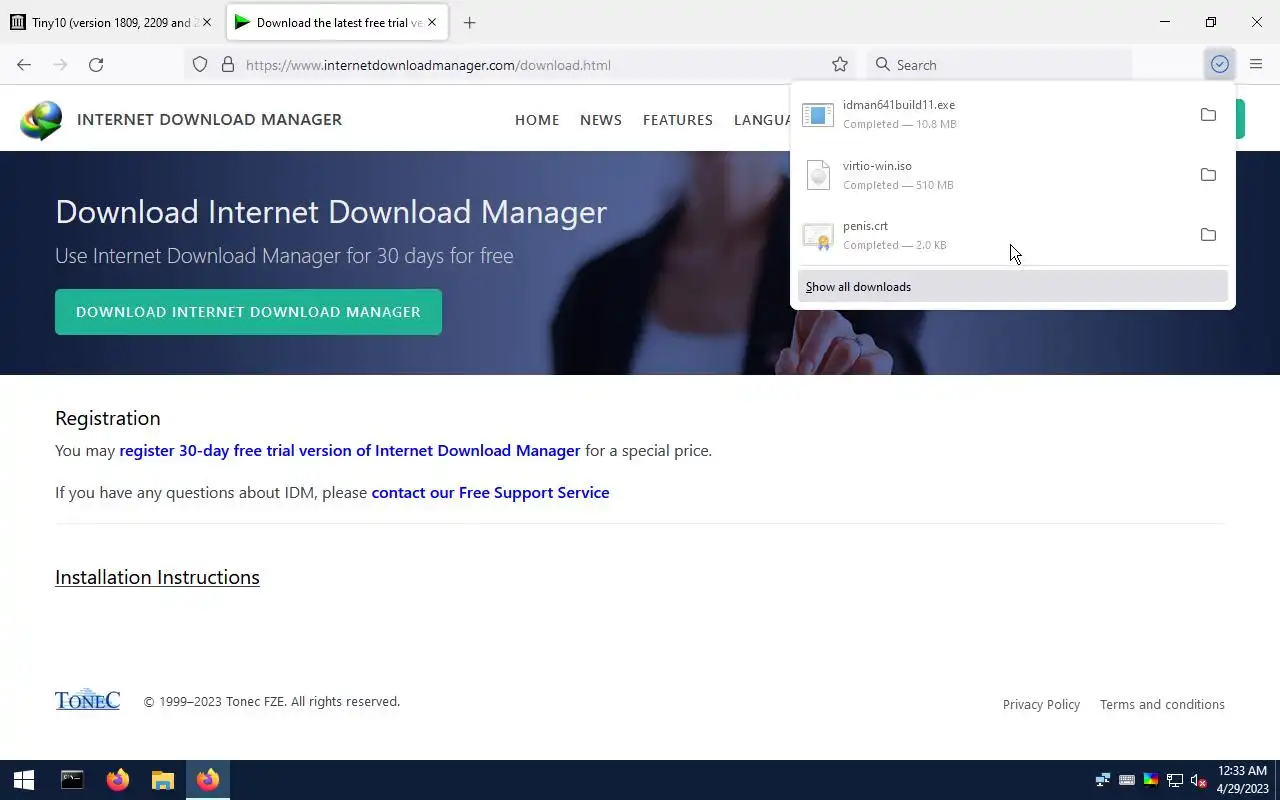Go back using the browser back arrow
The image size is (1280, 800).
coord(24,65)
